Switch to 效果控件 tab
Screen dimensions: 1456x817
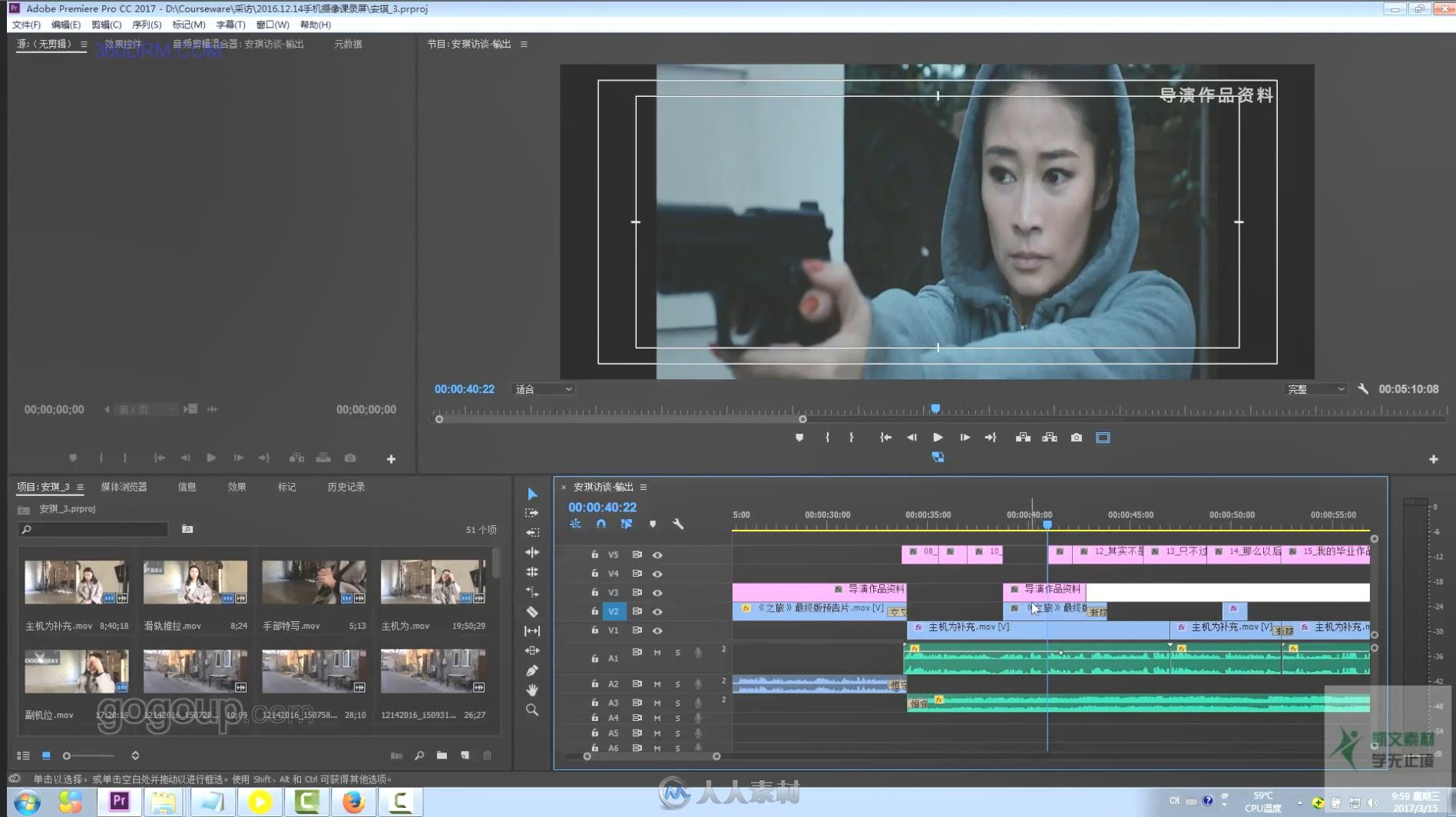click(123, 45)
